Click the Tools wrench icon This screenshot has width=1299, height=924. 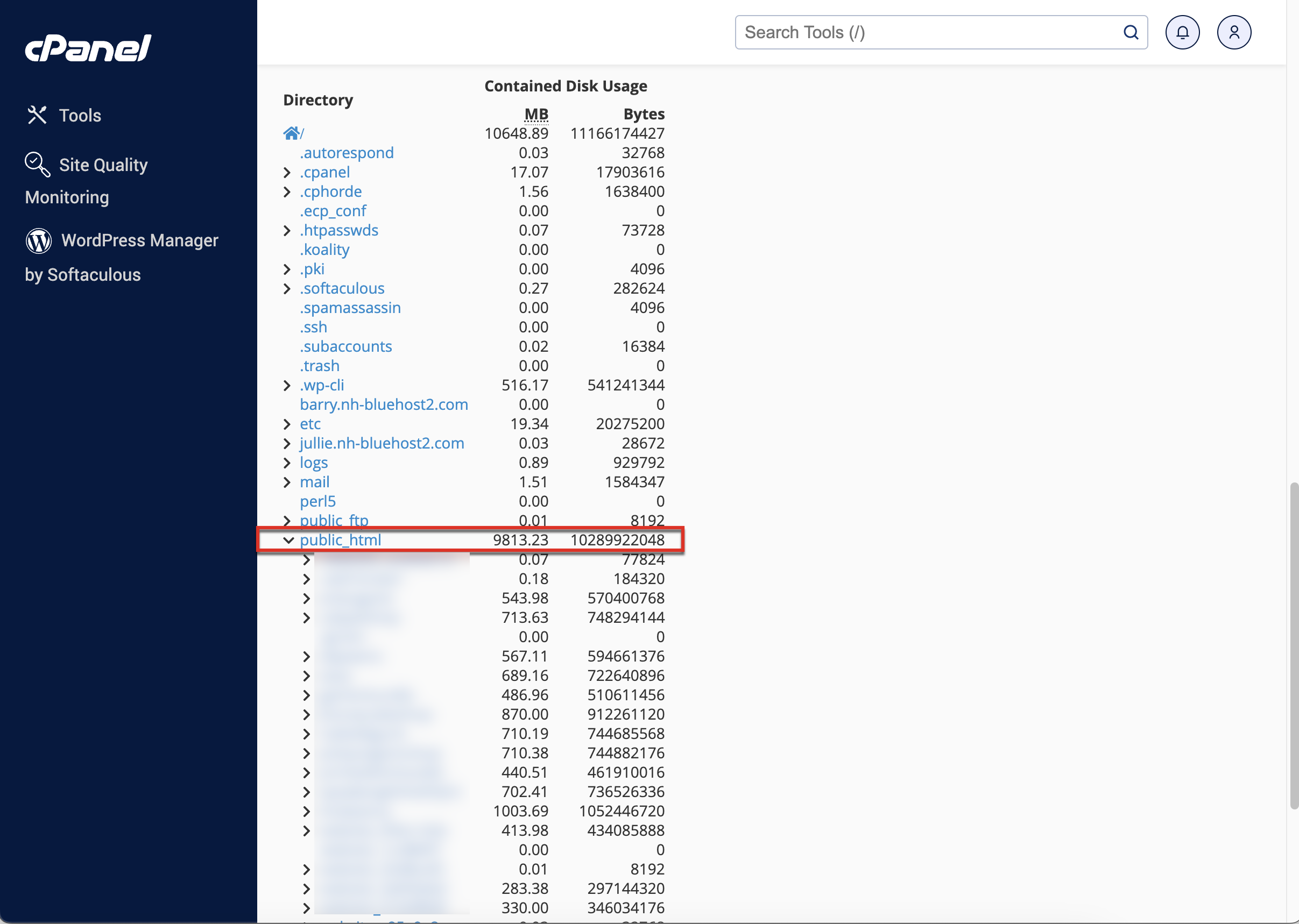[x=37, y=115]
